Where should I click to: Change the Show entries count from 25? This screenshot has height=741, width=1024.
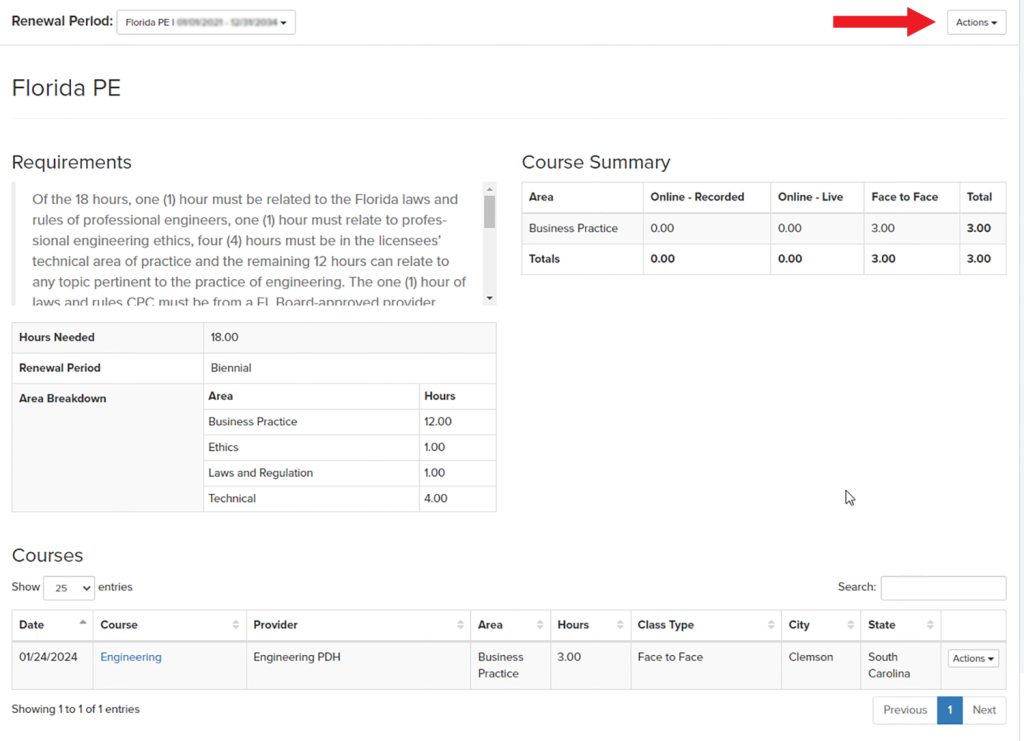(69, 587)
